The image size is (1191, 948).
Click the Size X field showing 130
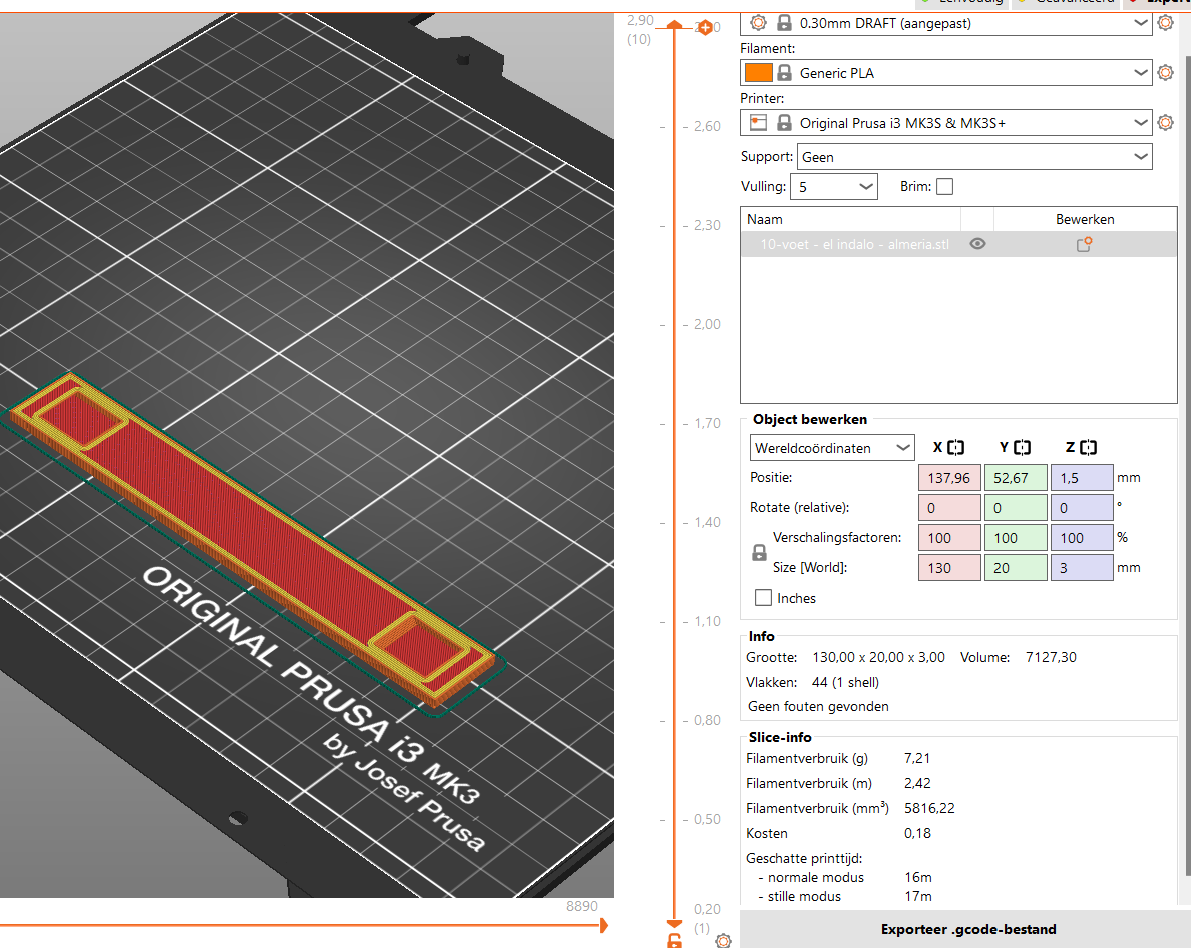[x=949, y=567]
